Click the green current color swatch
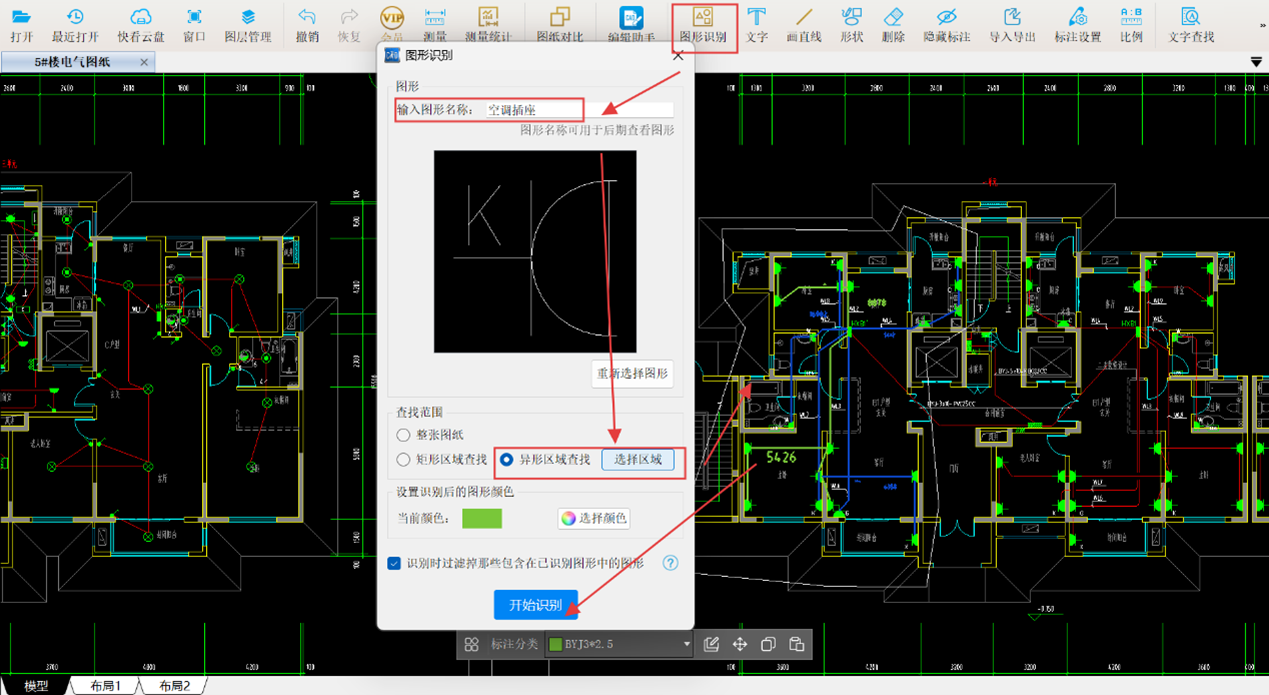The height and width of the screenshot is (695, 1269). [482, 518]
